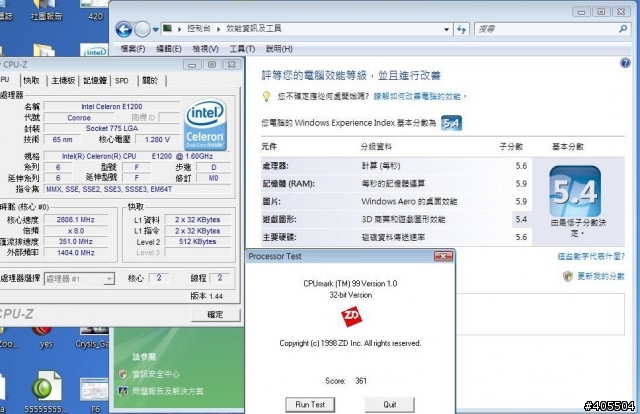Viewport: 640px width, 414px height.
Task: Open the 這些數字代表什麼 link
Action: pos(591,256)
